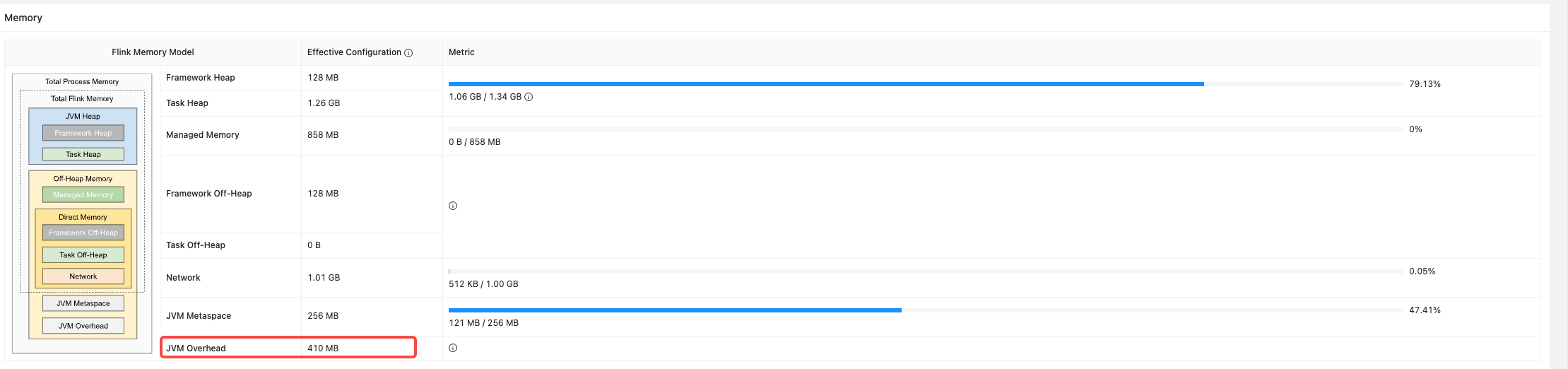Click info icon next to 1.06 GB / 1.34 GB

point(529,97)
